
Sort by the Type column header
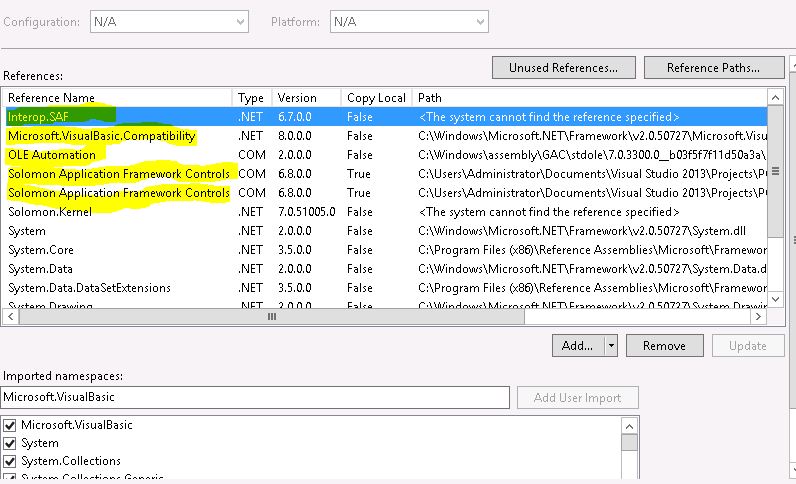point(252,98)
